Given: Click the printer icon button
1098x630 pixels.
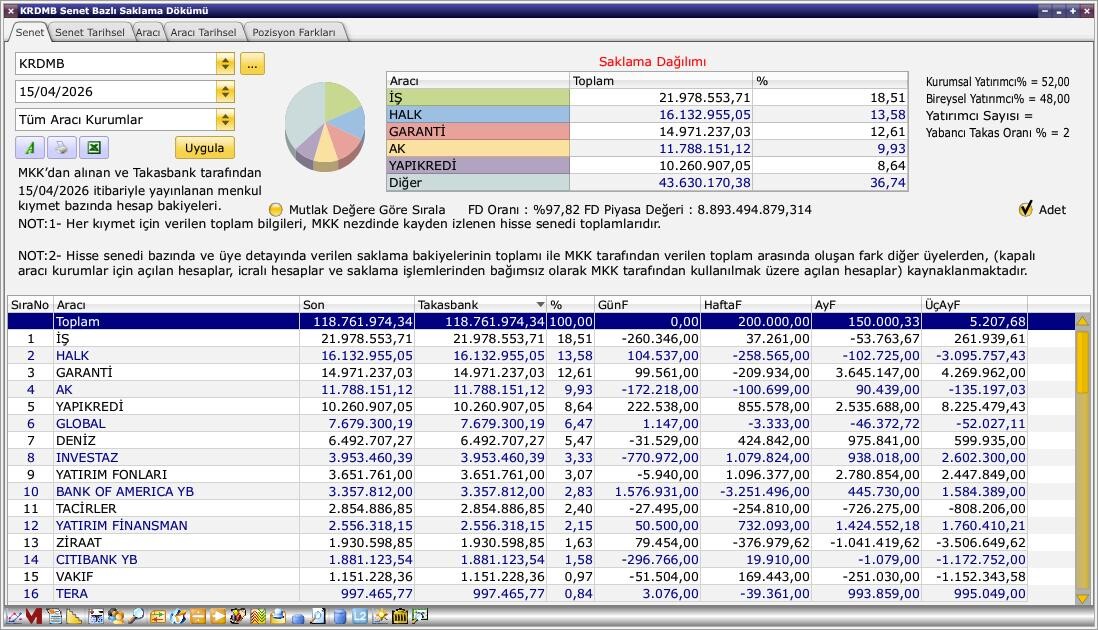Looking at the screenshot, I should [61, 148].
